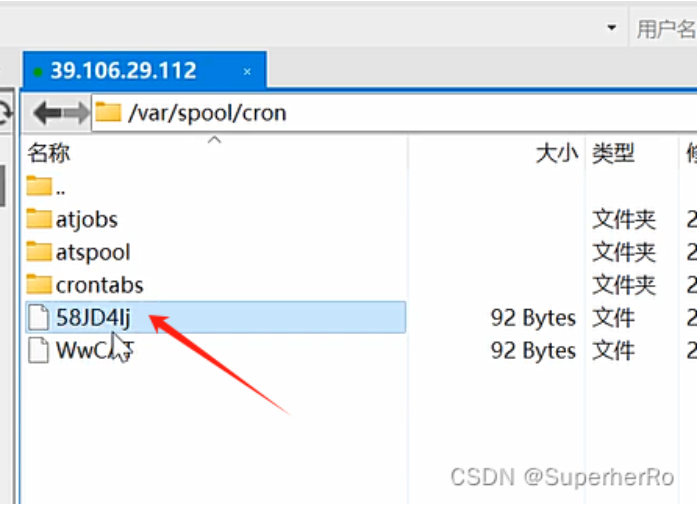Viewport: 698px width, 505px height.
Task: Click the /var/spool/cron path field
Action: point(394,113)
